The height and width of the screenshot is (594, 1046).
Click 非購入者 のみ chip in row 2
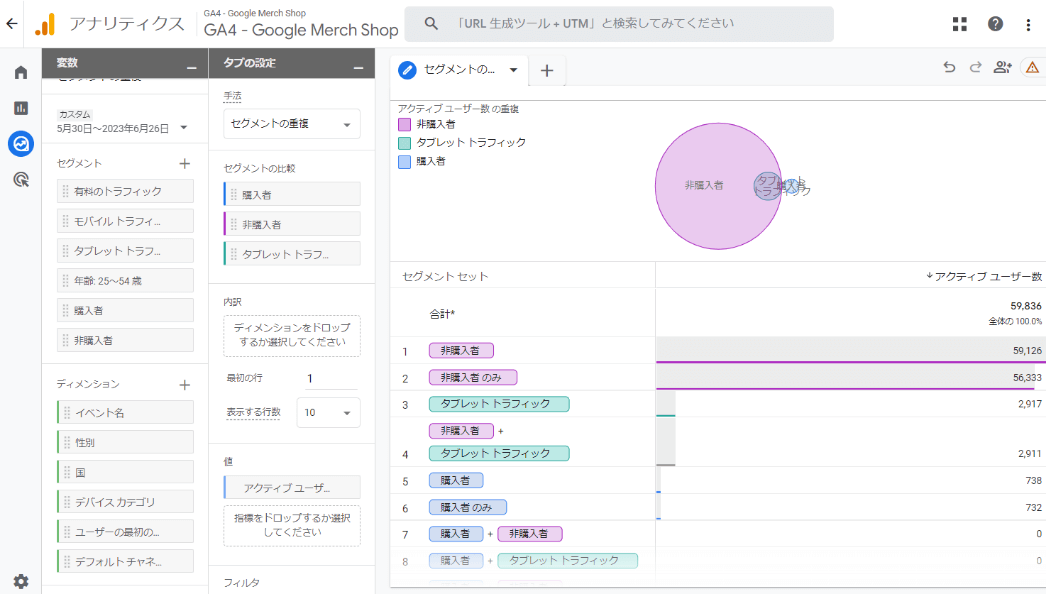click(473, 378)
